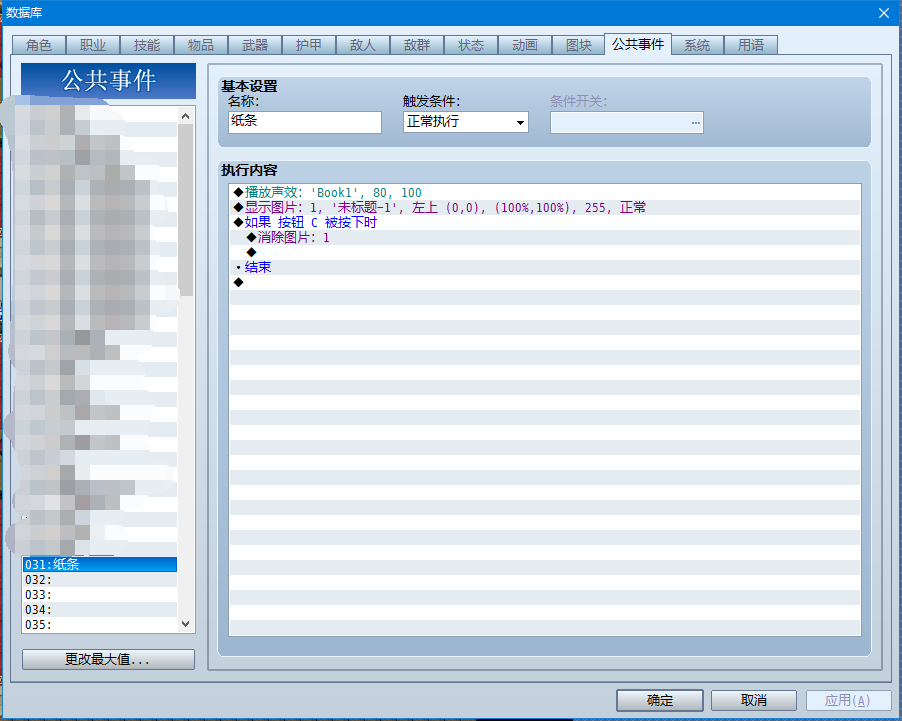Screen dimensions: 902x721
Task: Select the 公共事件 tab
Action: 638,44
